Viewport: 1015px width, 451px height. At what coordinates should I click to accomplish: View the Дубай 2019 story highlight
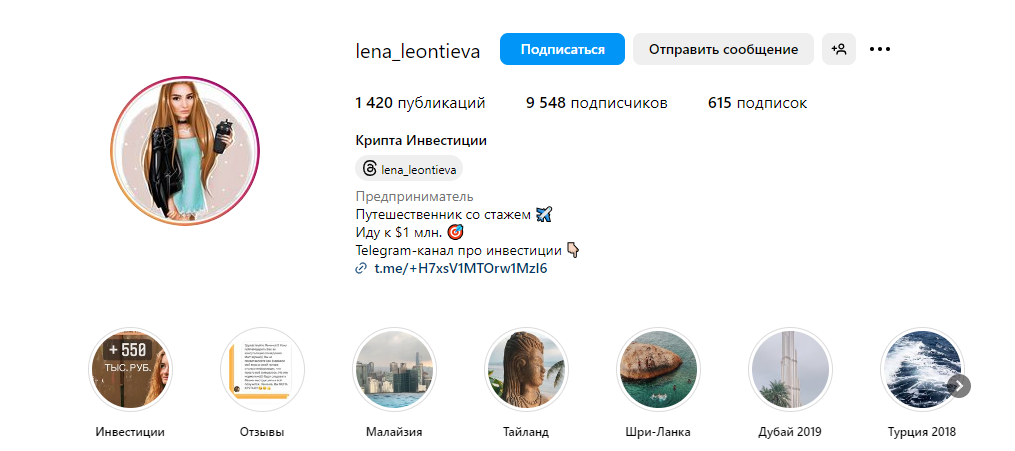click(790, 369)
